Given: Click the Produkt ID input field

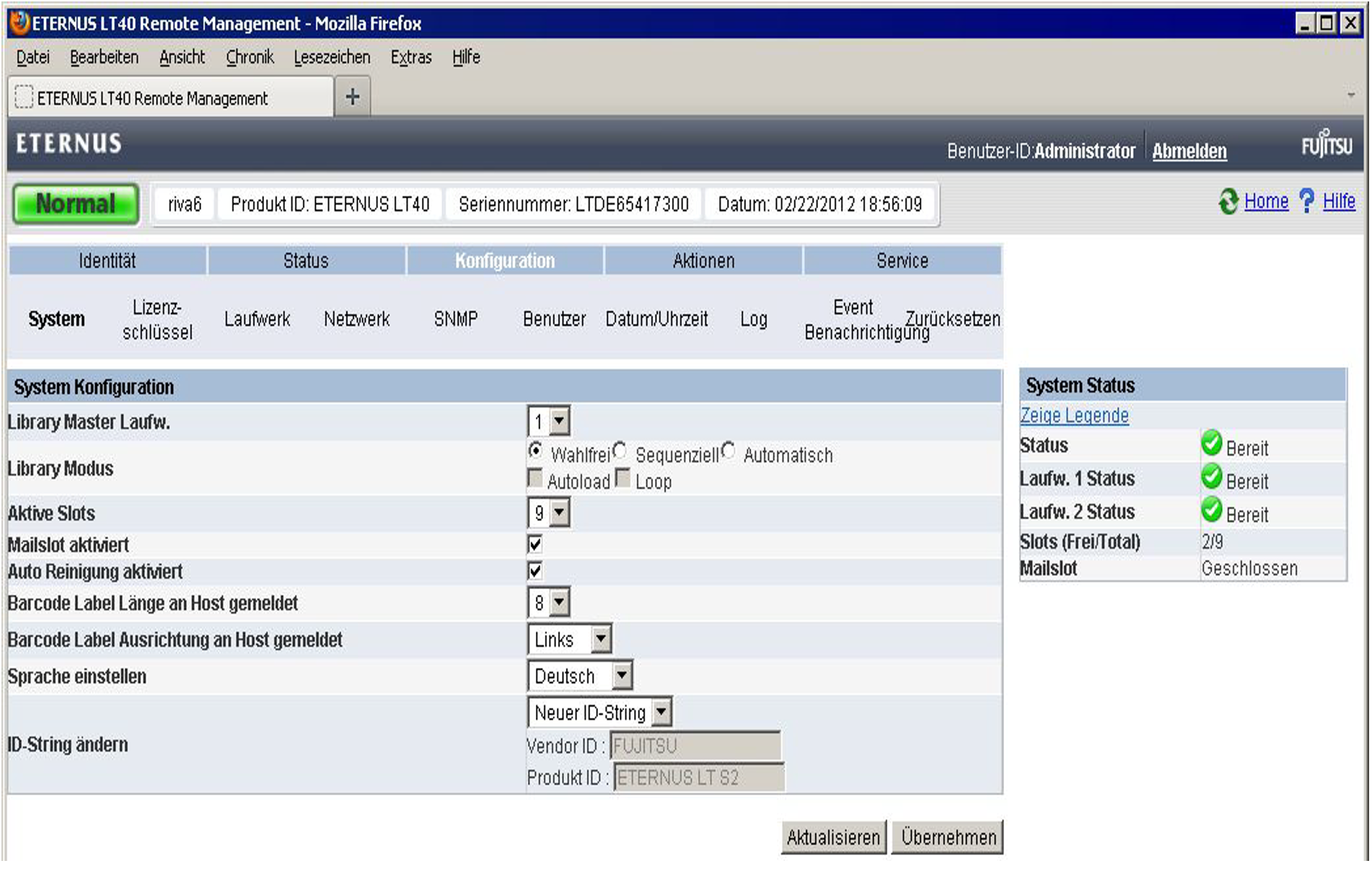Looking at the screenshot, I should coord(698,777).
